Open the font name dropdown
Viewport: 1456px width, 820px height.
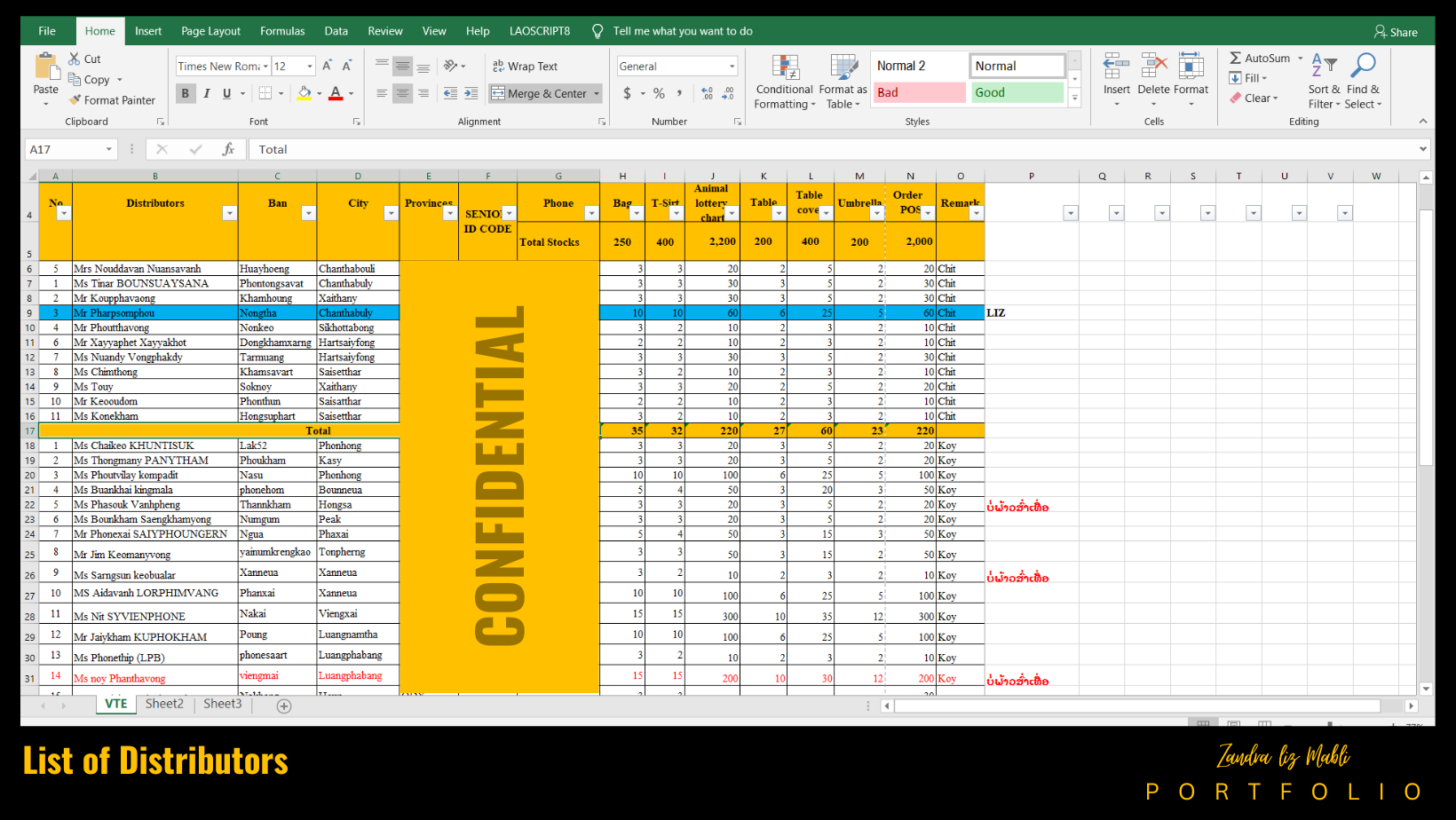point(265,67)
